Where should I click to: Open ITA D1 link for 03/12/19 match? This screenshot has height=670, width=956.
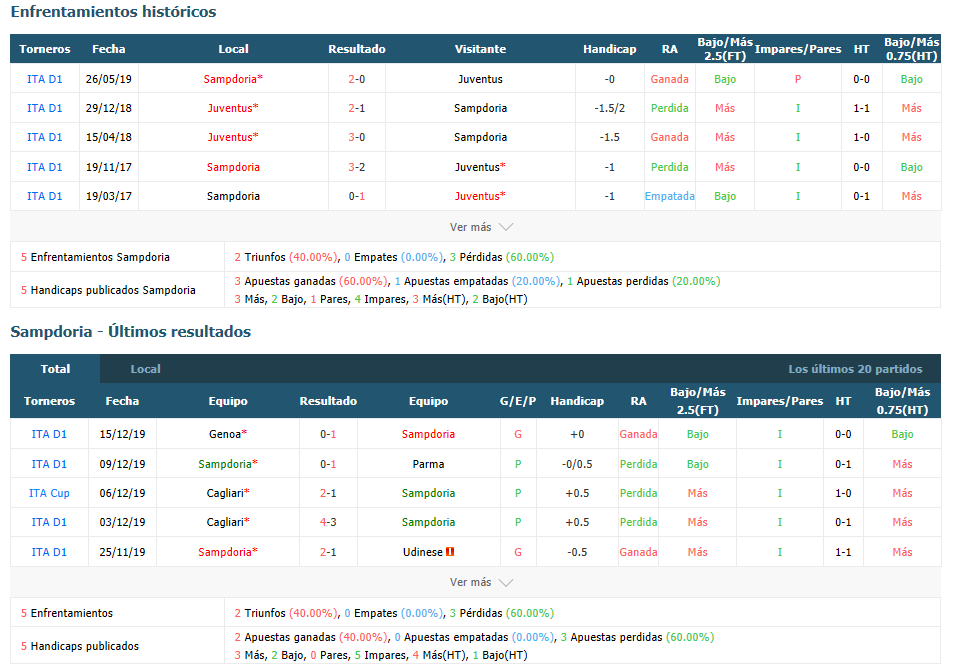coord(49,522)
